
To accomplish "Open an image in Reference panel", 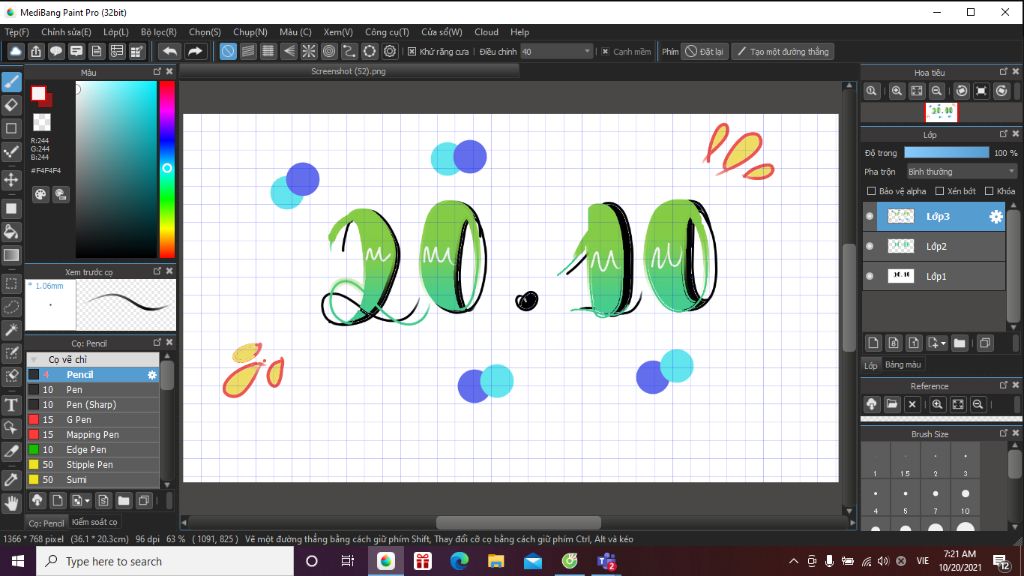I will 892,404.
